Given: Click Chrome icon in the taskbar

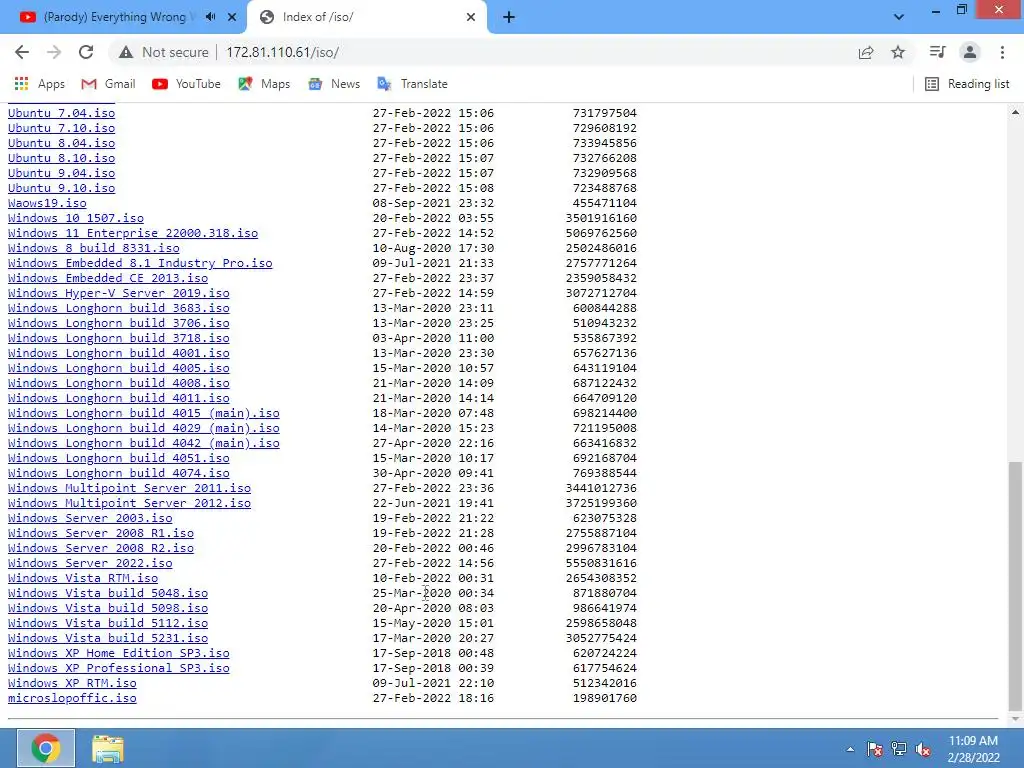Looking at the screenshot, I should tap(46, 748).
